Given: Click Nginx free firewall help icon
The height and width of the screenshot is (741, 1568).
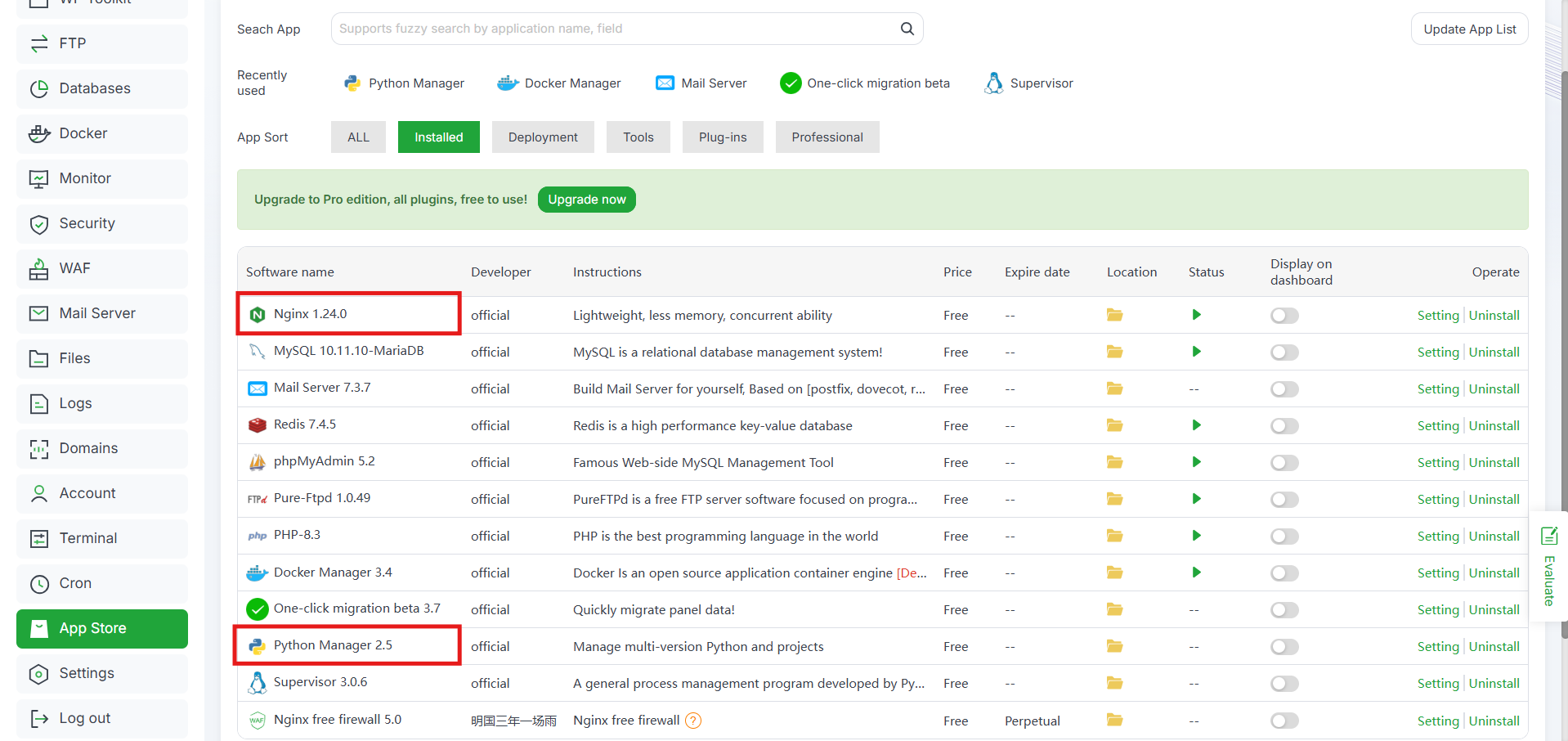Looking at the screenshot, I should [x=693, y=721].
